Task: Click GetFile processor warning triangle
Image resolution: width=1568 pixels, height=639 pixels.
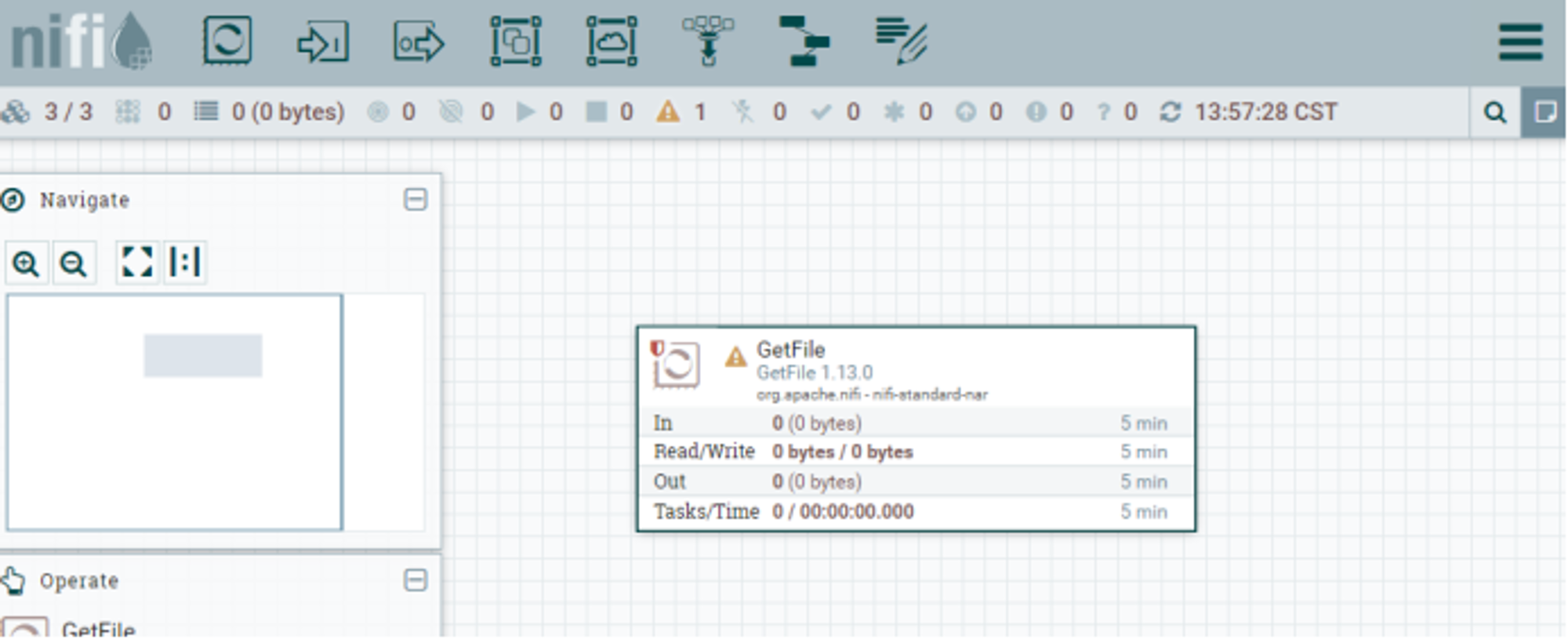Action: click(735, 358)
